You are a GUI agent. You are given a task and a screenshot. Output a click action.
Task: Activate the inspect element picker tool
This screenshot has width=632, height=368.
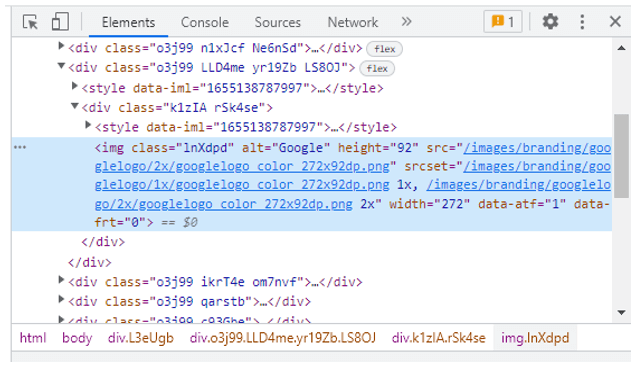pos(30,22)
